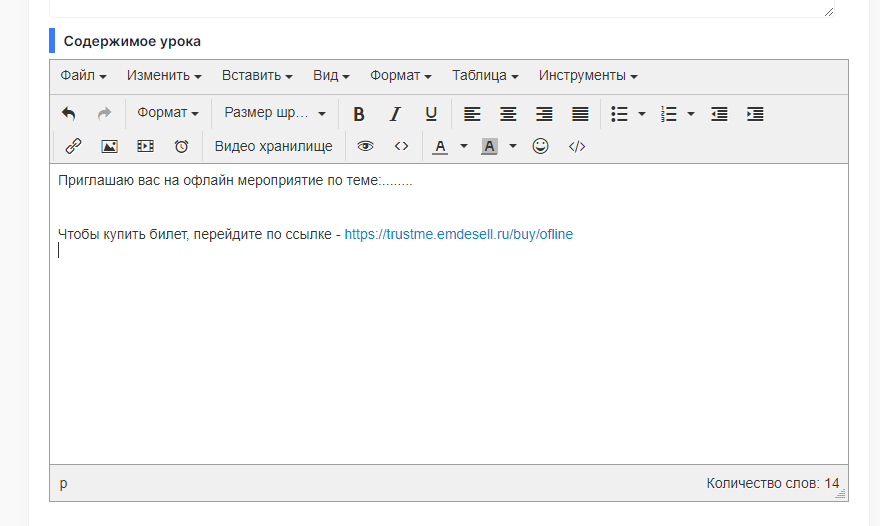Click the Видео хранилище button
Screen dimensions: 880x526
[273, 146]
